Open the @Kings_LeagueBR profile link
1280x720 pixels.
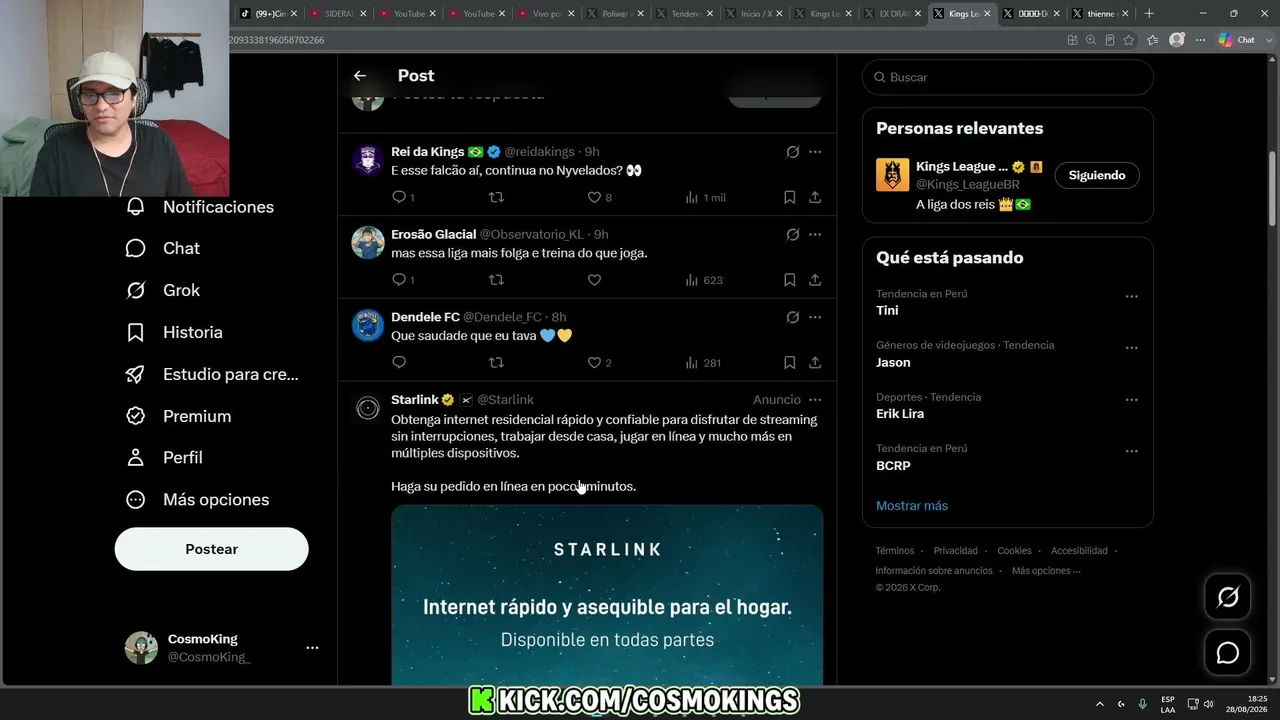(x=967, y=184)
